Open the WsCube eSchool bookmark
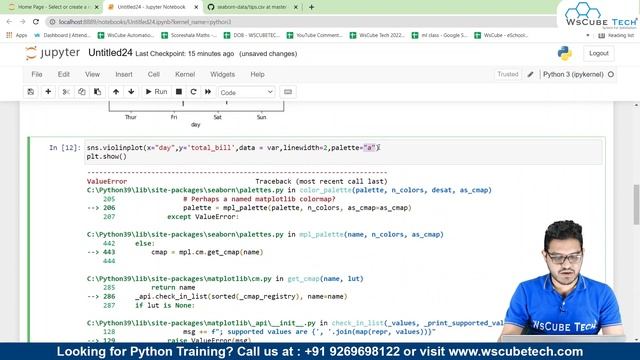Screen dimensions: 640x360 [x=502, y=36]
